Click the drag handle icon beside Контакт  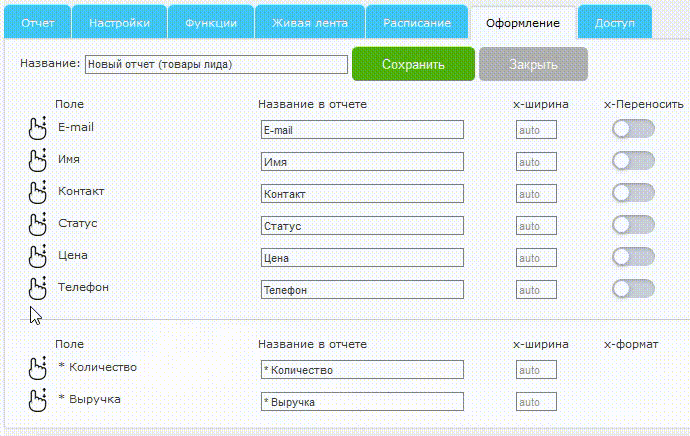click(38, 193)
